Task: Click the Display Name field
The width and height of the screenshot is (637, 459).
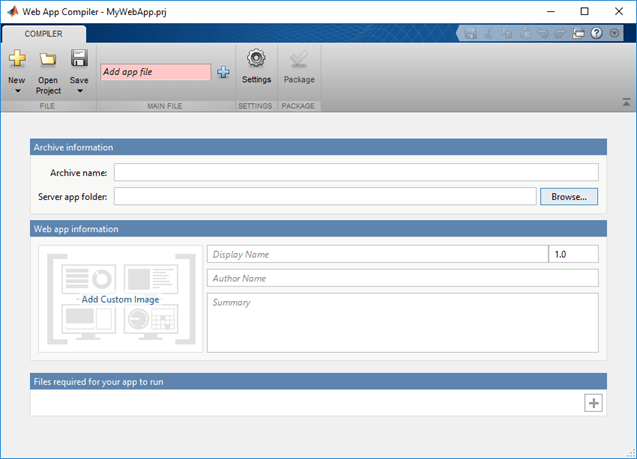Action: [377, 254]
